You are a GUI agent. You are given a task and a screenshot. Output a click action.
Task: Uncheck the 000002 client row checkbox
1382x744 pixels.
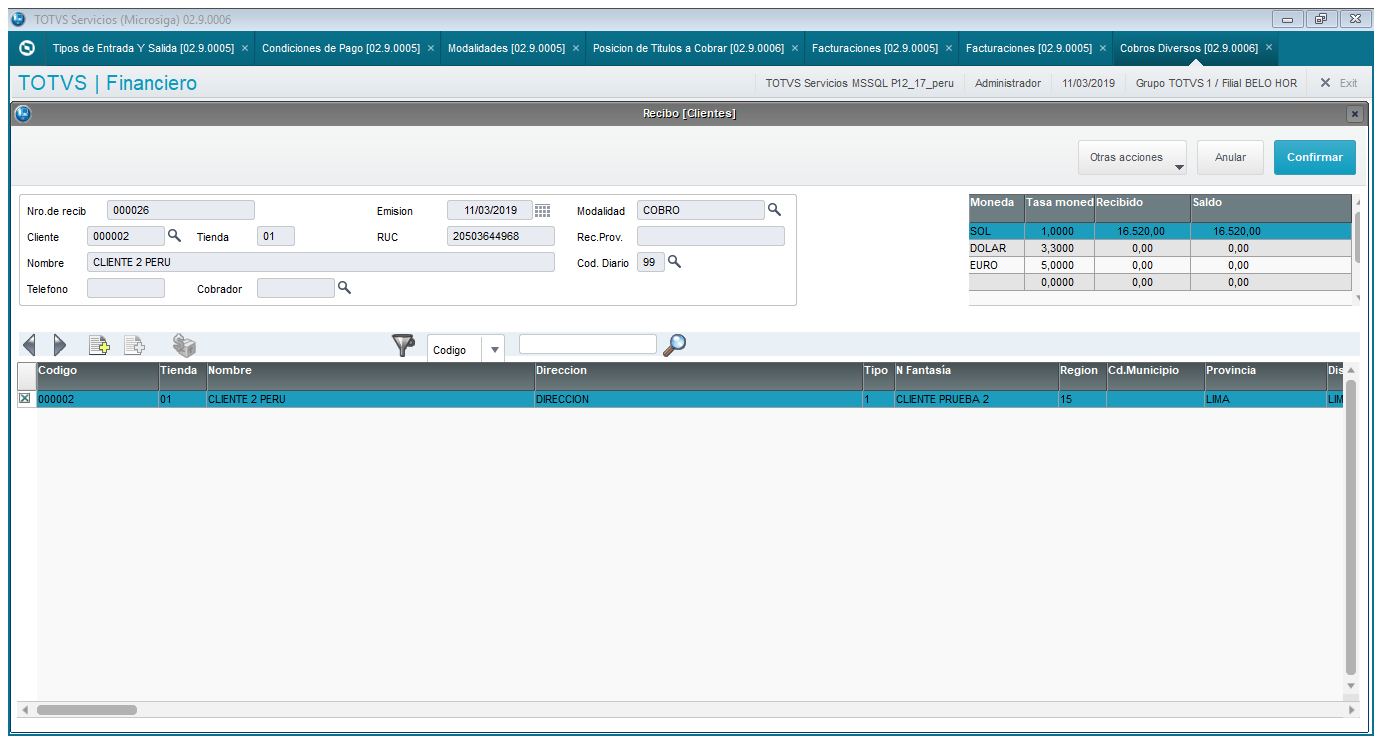point(25,399)
